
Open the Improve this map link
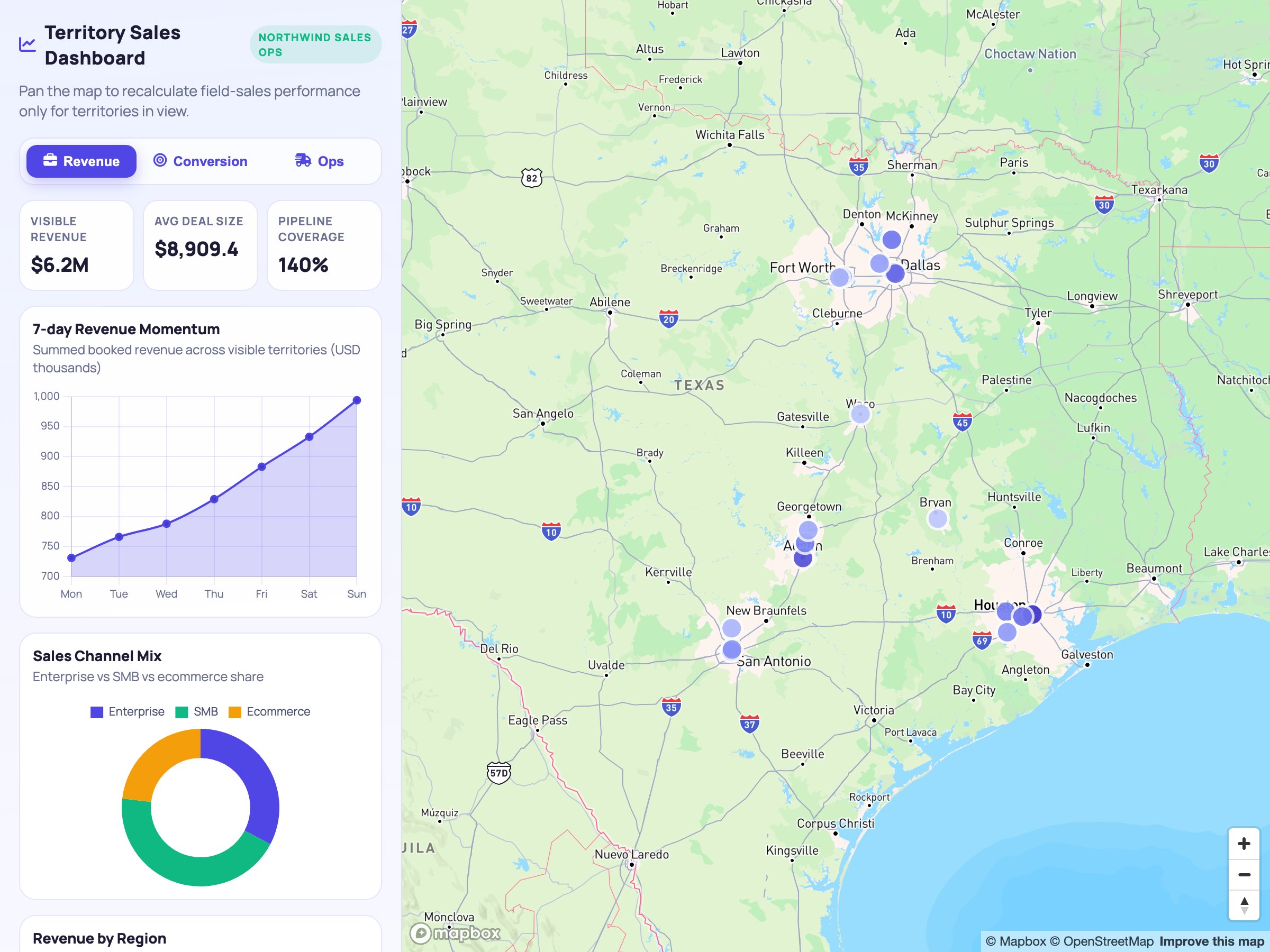click(x=1211, y=941)
